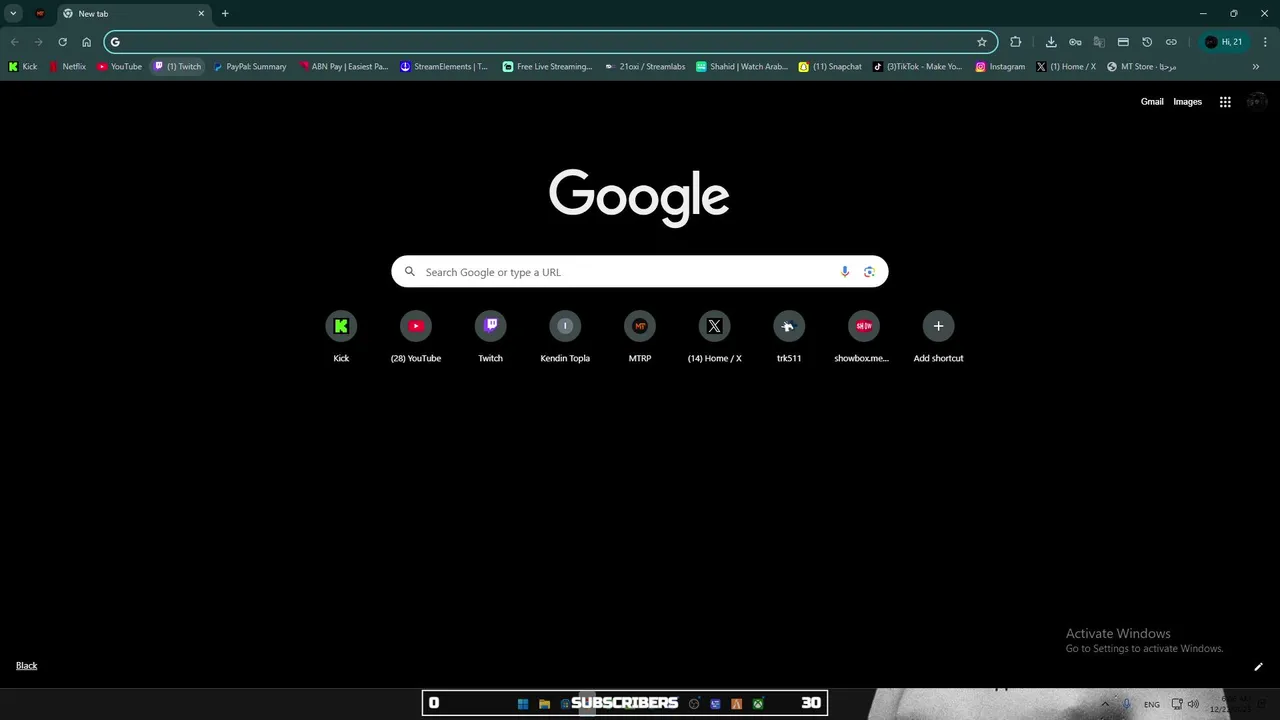Open the tab search dropdown arrow
Viewport: 1280px width, 720px height.
13,14
